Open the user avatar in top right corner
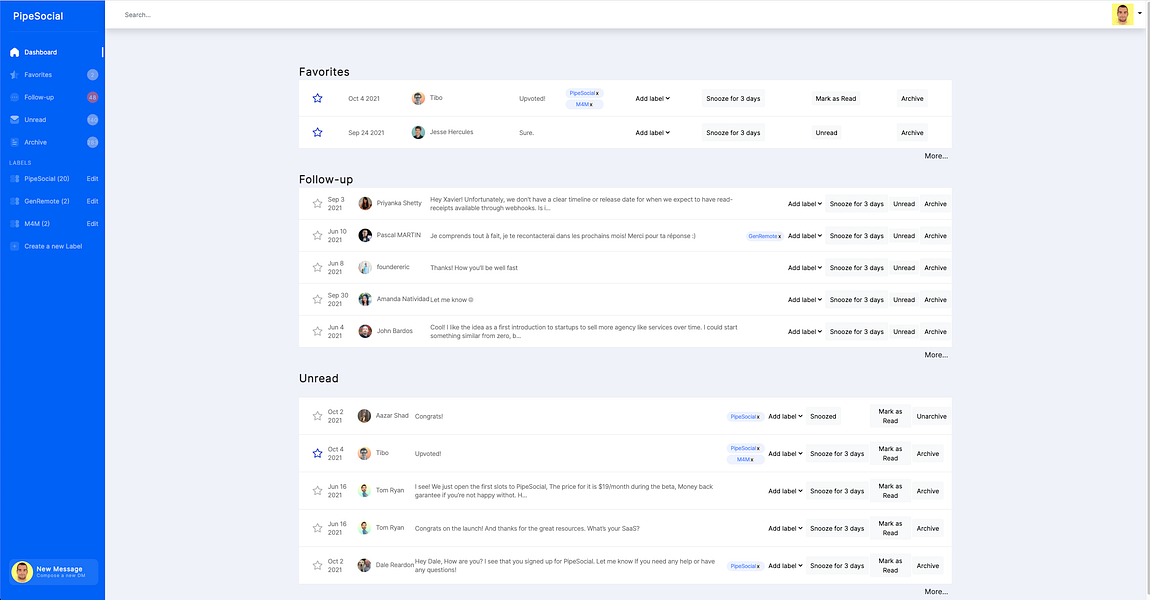Image resolution: width=1150 pixels, height=600 pixels. pyautogui.click(x=1122, y=15)
